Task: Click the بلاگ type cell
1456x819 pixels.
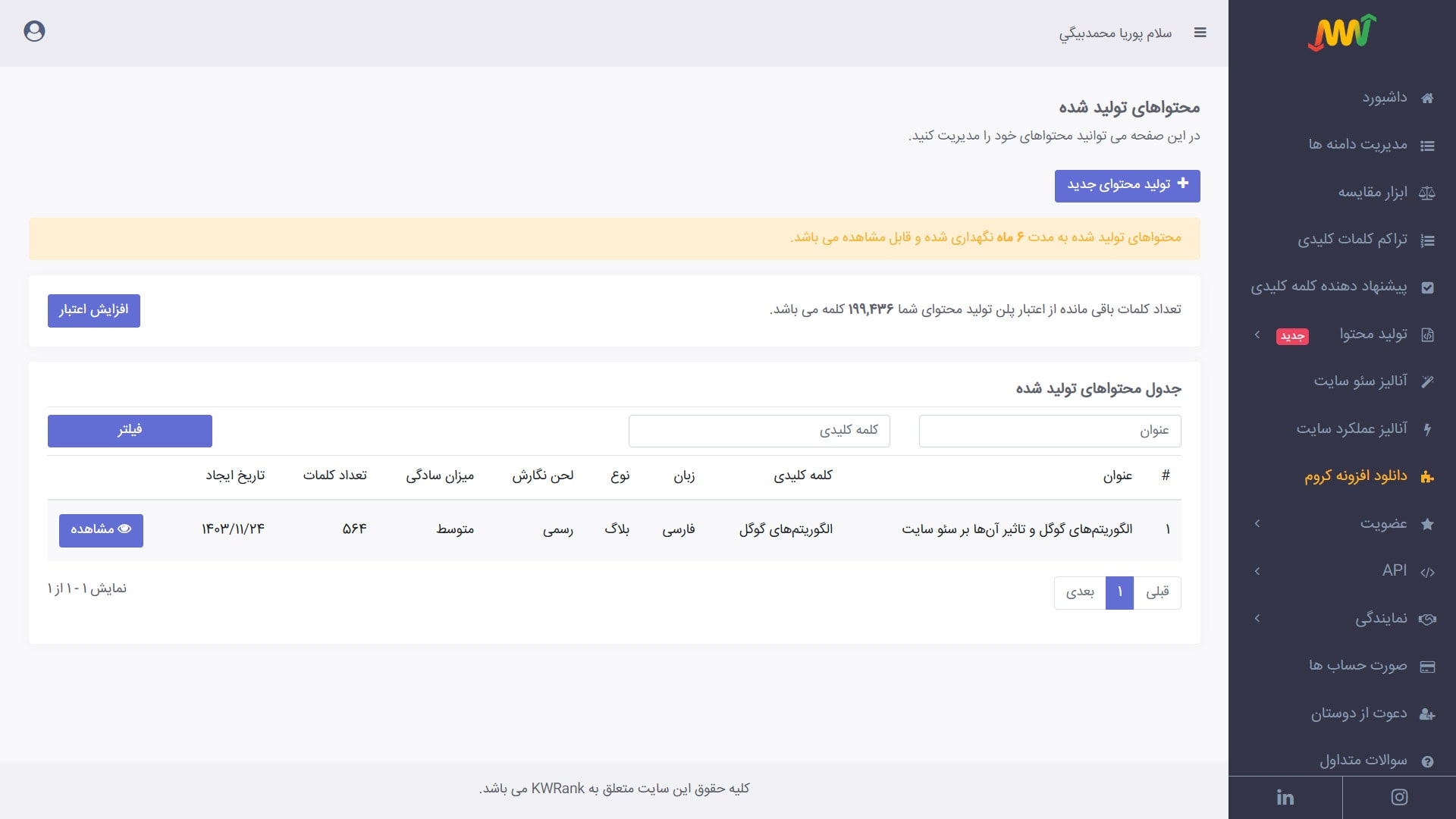Action: (x=617, y=529)
